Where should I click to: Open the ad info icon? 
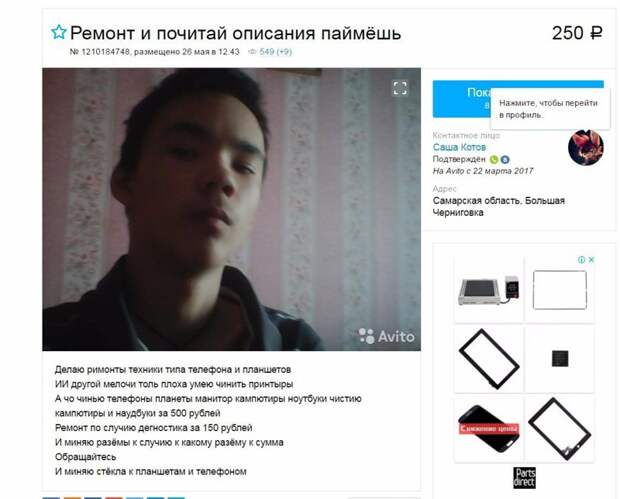point(581,260)
